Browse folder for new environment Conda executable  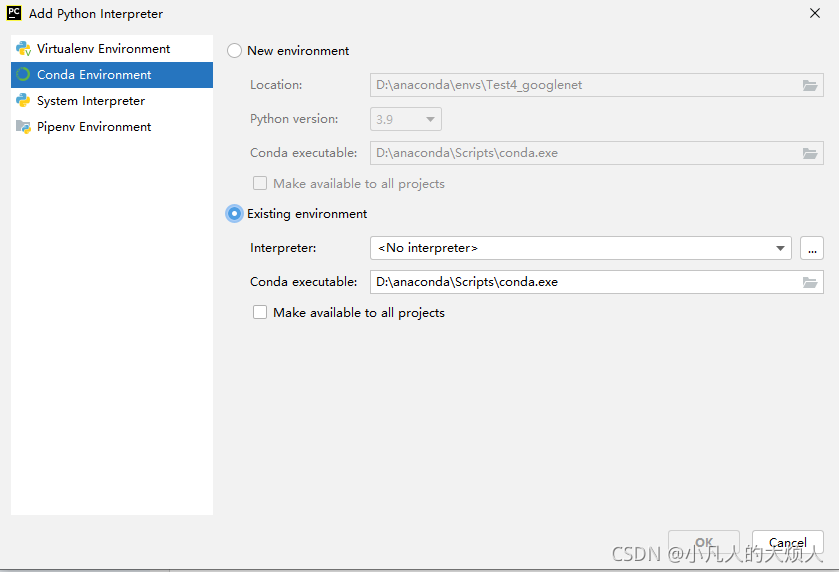810,154
